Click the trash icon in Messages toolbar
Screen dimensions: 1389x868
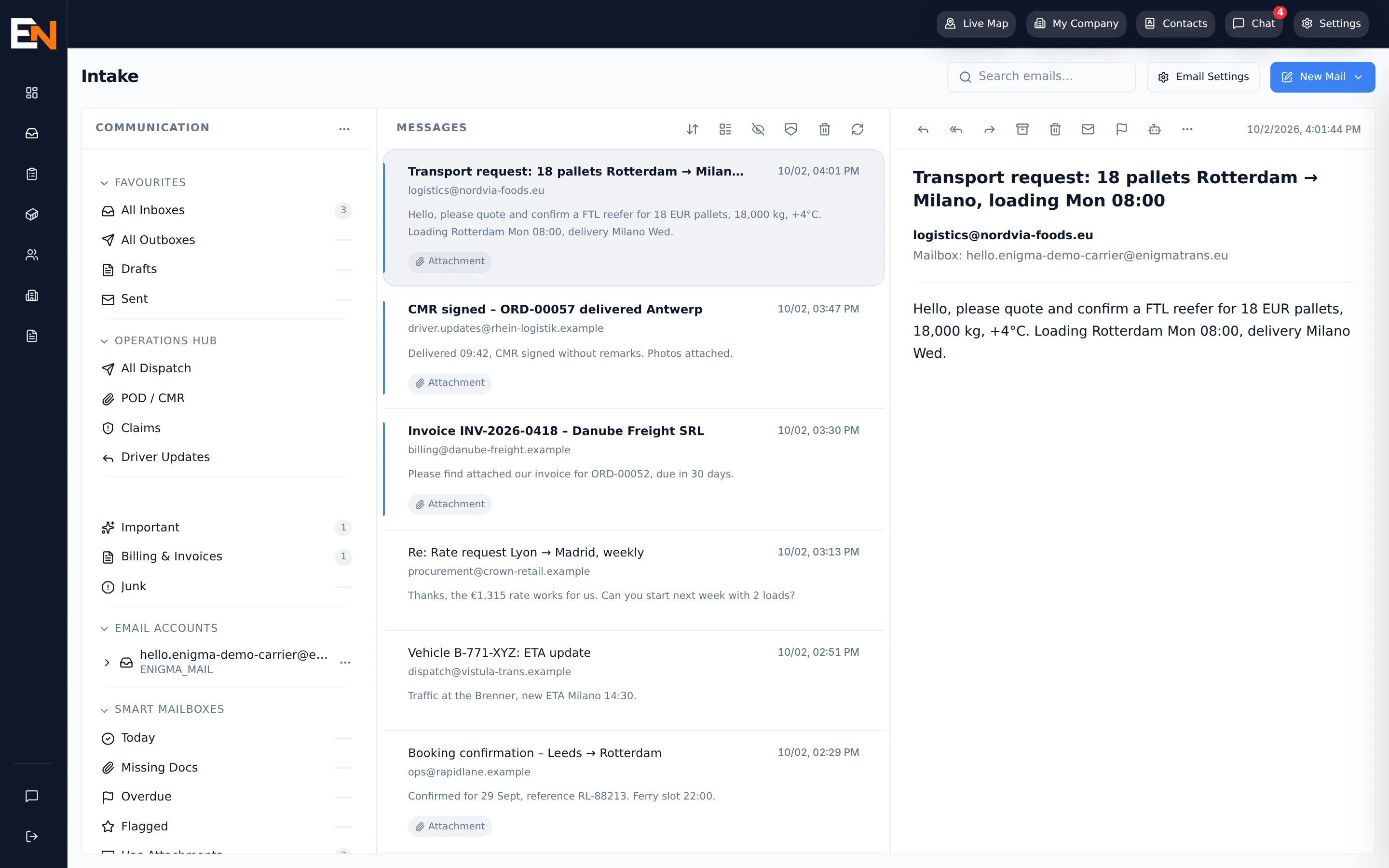point(824,129)
